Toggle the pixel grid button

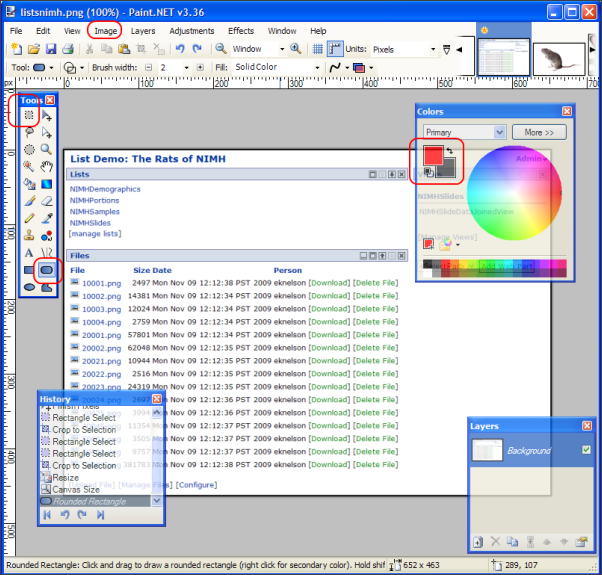[x=318, y=49]
